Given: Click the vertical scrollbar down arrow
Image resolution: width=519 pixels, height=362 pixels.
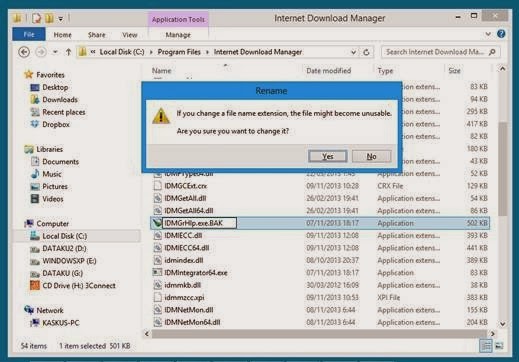Looking at the screenshot, I should 502,323.
